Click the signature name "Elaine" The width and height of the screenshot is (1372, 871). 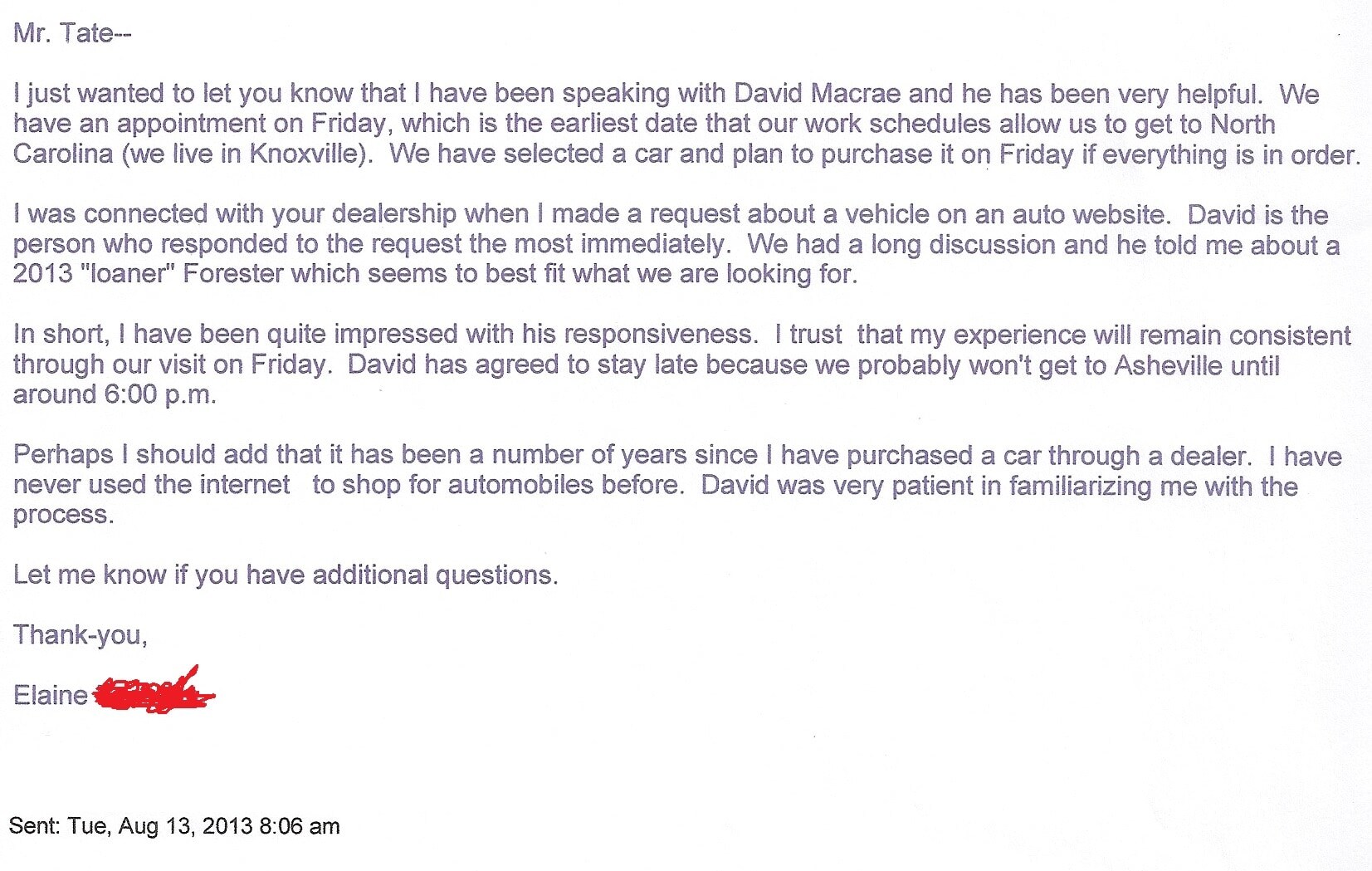tap(51, 695)
